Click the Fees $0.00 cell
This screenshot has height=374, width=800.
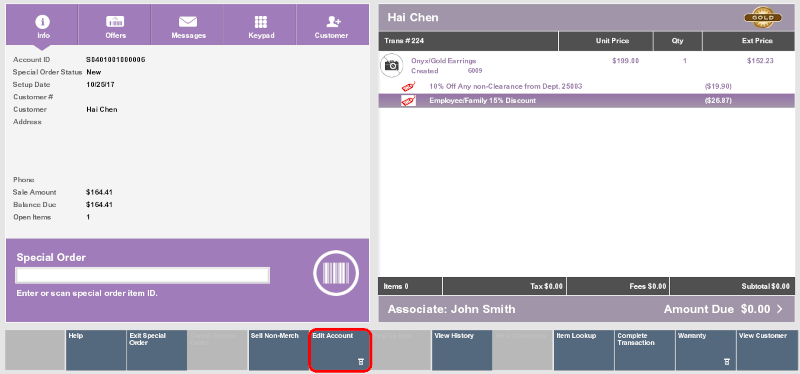tap(618, 286)
